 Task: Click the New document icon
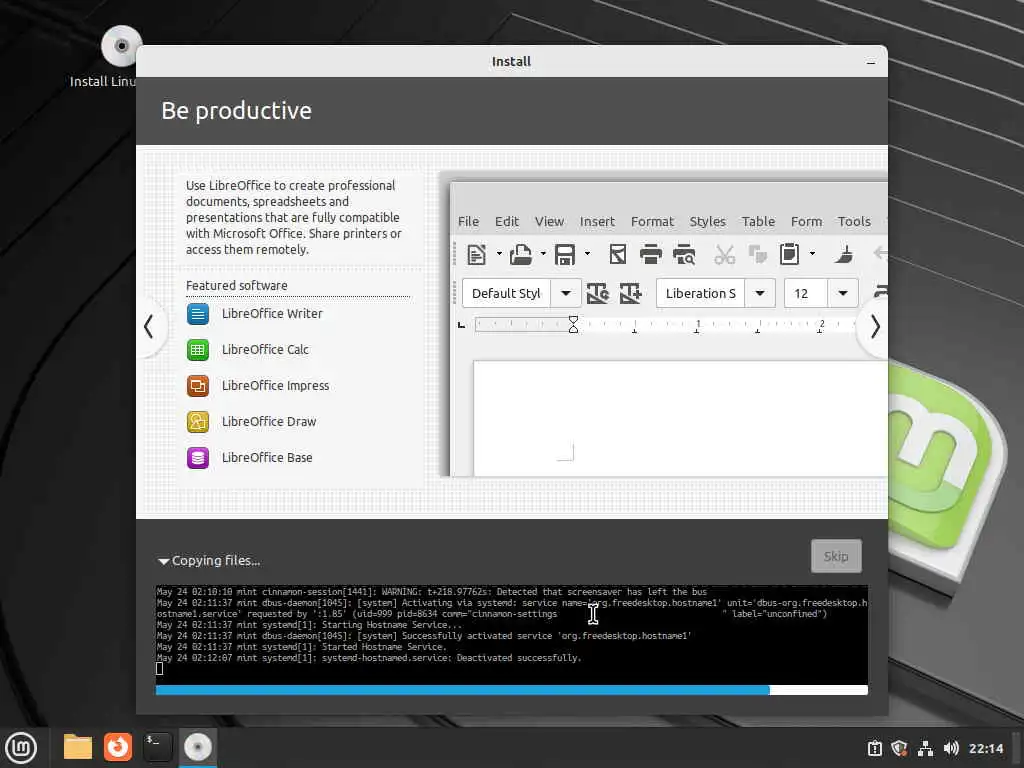[477, 254]
